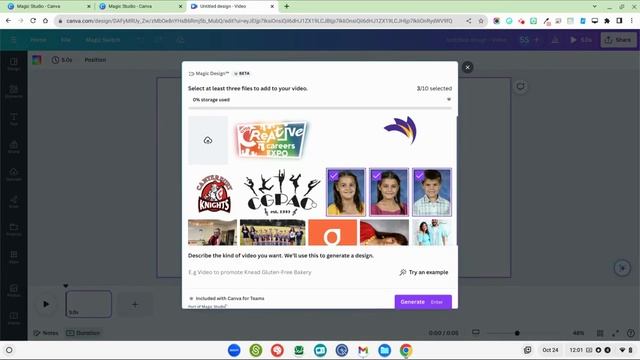Select the team group photo thumbnail
640x360 pixels.
(x=272, y=232)
